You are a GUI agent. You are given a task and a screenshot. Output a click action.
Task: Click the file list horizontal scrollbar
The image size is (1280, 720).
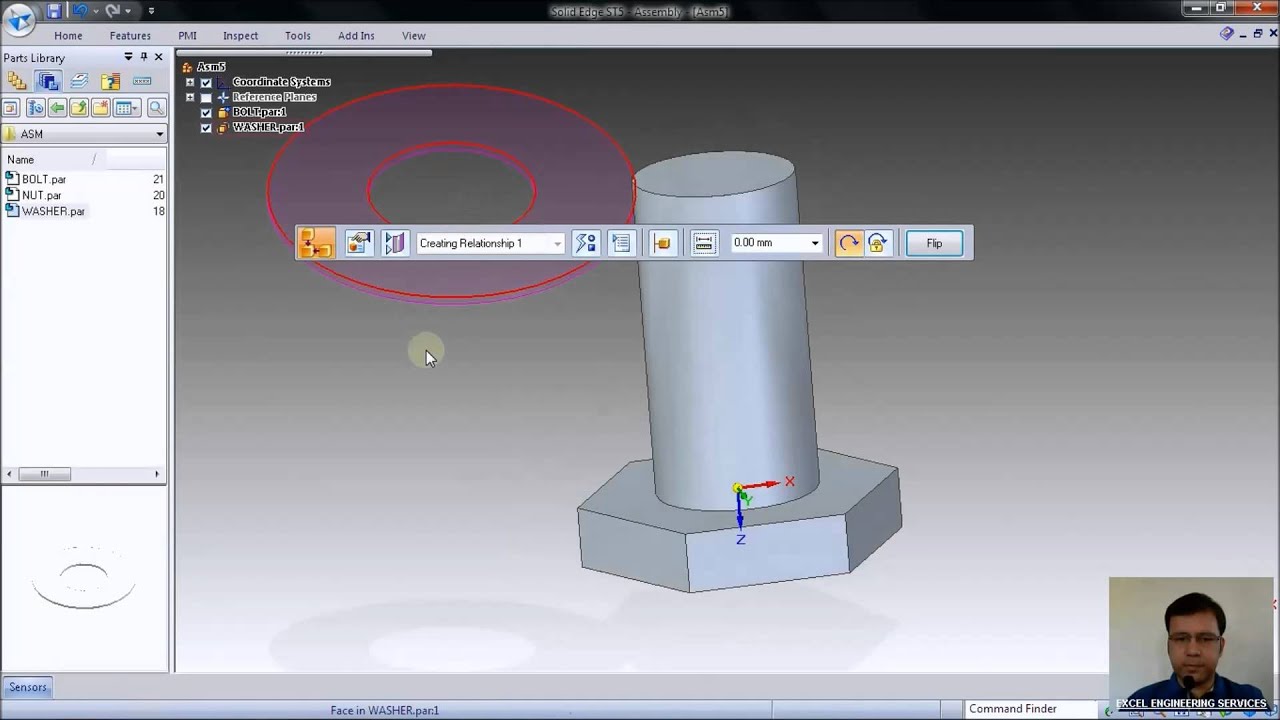84,474
